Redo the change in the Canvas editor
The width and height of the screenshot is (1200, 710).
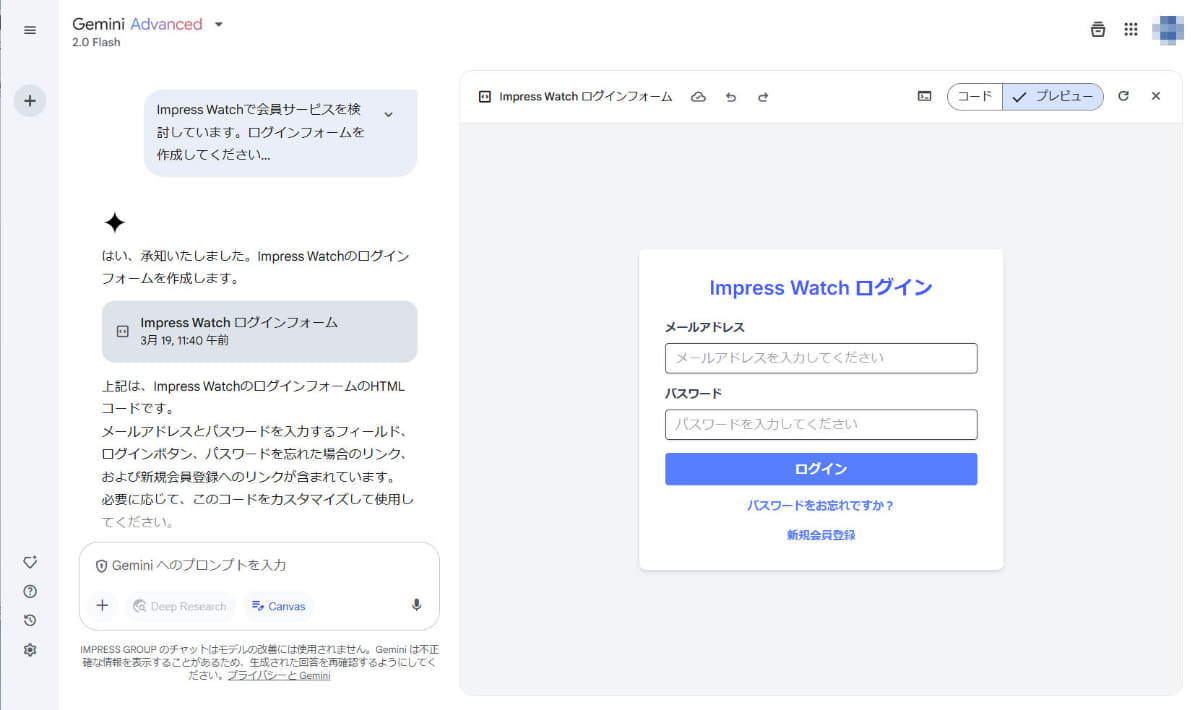[763, 96]
